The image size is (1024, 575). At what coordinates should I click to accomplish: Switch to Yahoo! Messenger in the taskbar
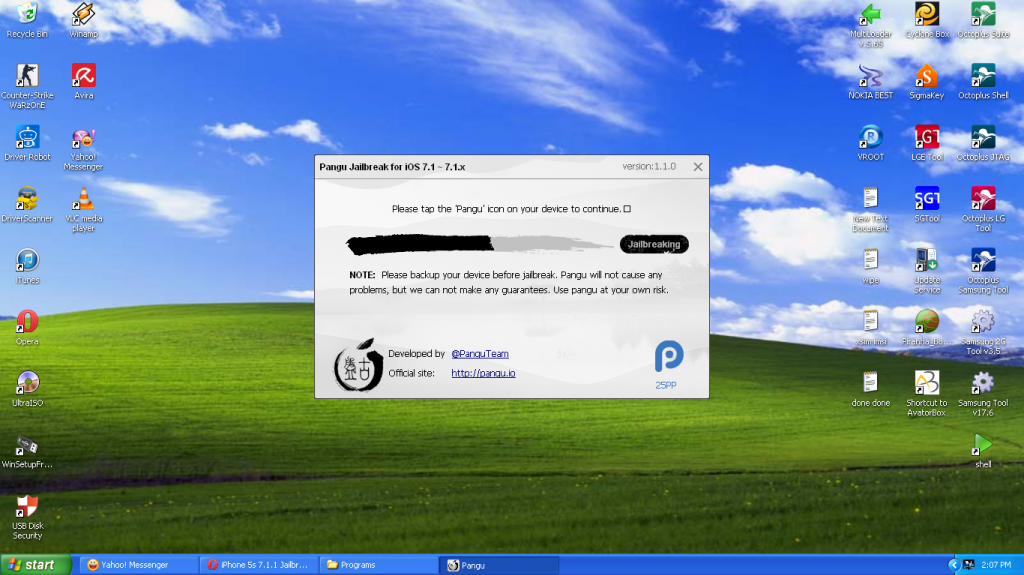click(x=136, y=565)
